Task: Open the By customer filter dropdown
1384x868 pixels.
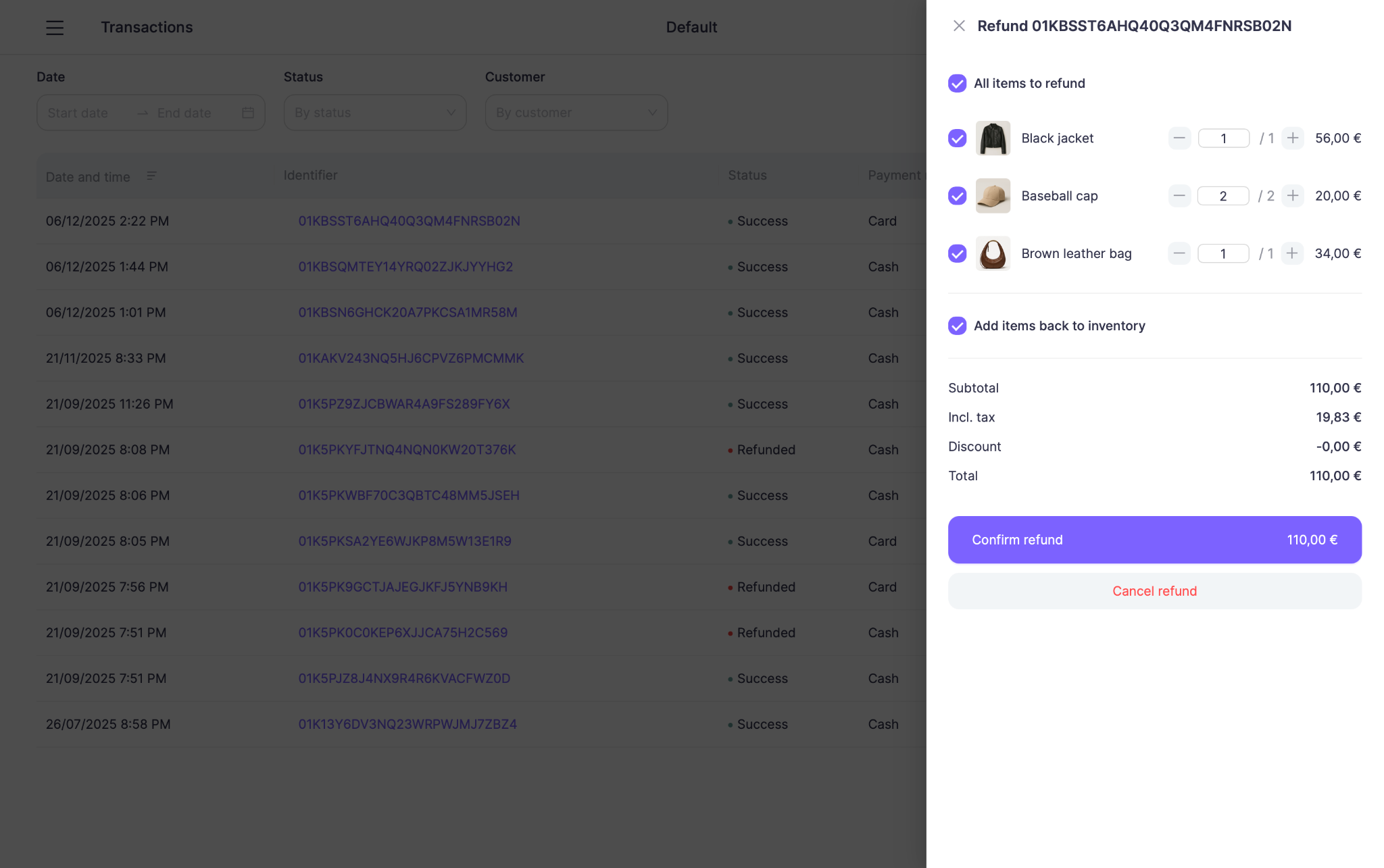Action: click(x=576, y=113)
